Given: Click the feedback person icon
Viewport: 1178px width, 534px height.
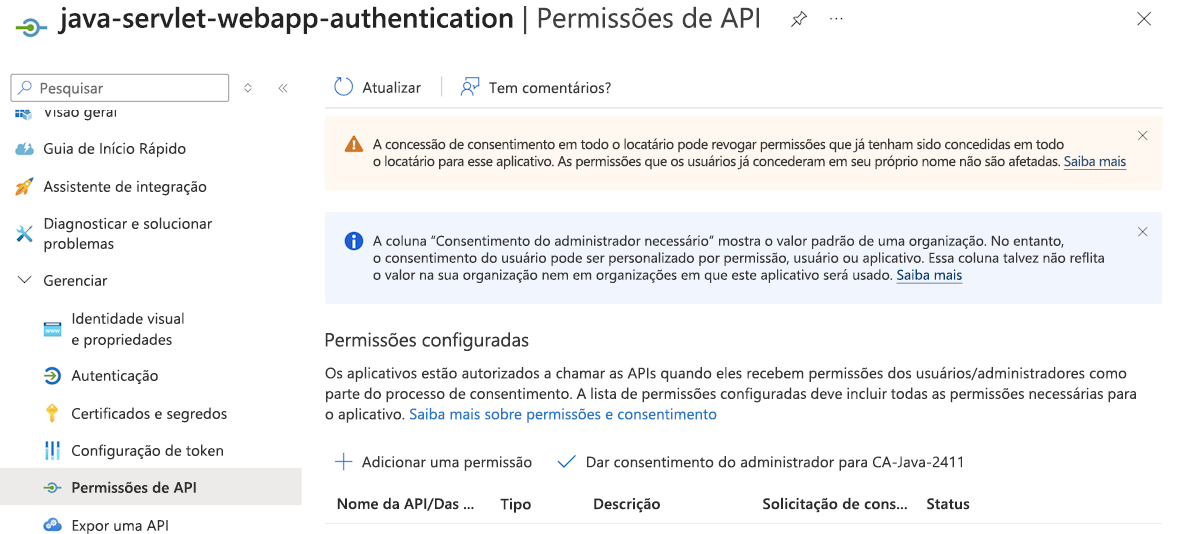Looking at the screenshot, I should tap(470, 87).
